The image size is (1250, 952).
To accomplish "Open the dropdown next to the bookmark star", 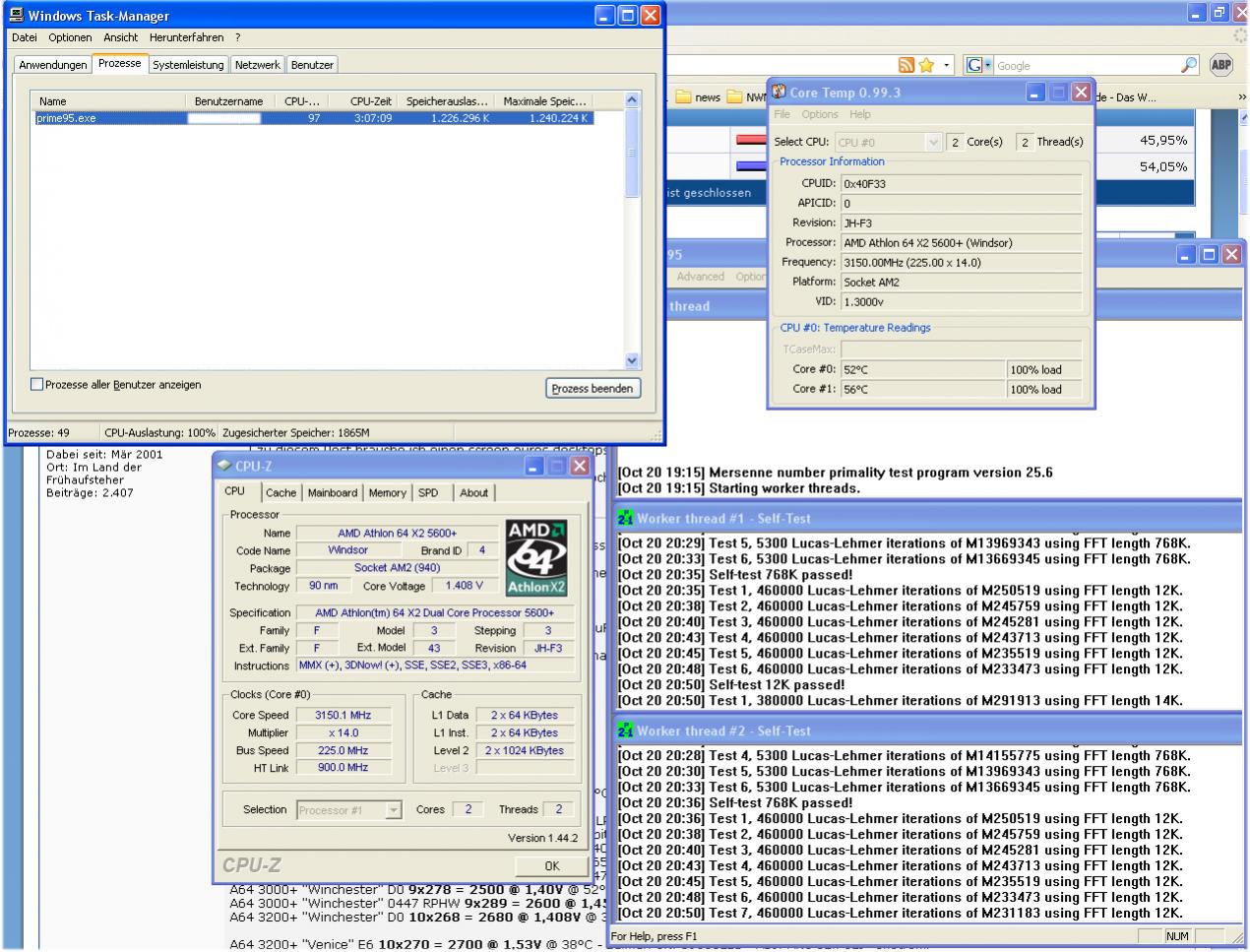I will pyautogui.click(x=947, y=65).
